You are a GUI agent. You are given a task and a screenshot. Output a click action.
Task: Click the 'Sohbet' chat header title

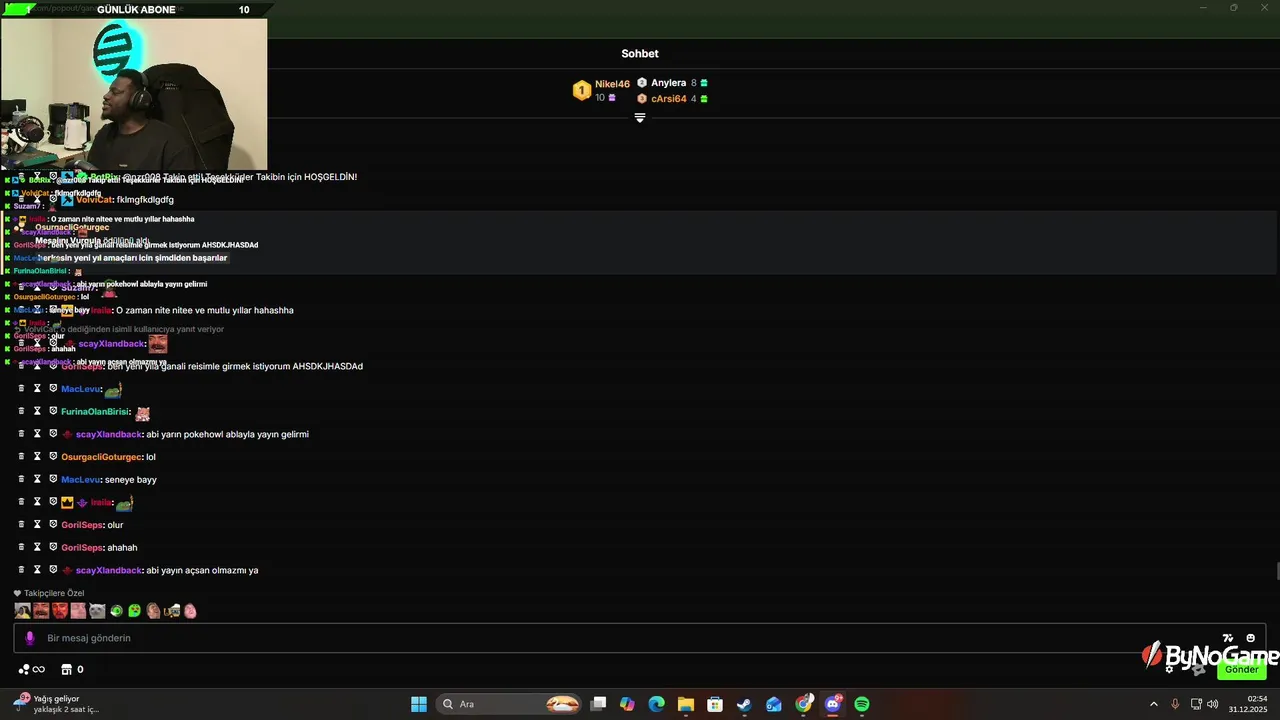(640, 54)
